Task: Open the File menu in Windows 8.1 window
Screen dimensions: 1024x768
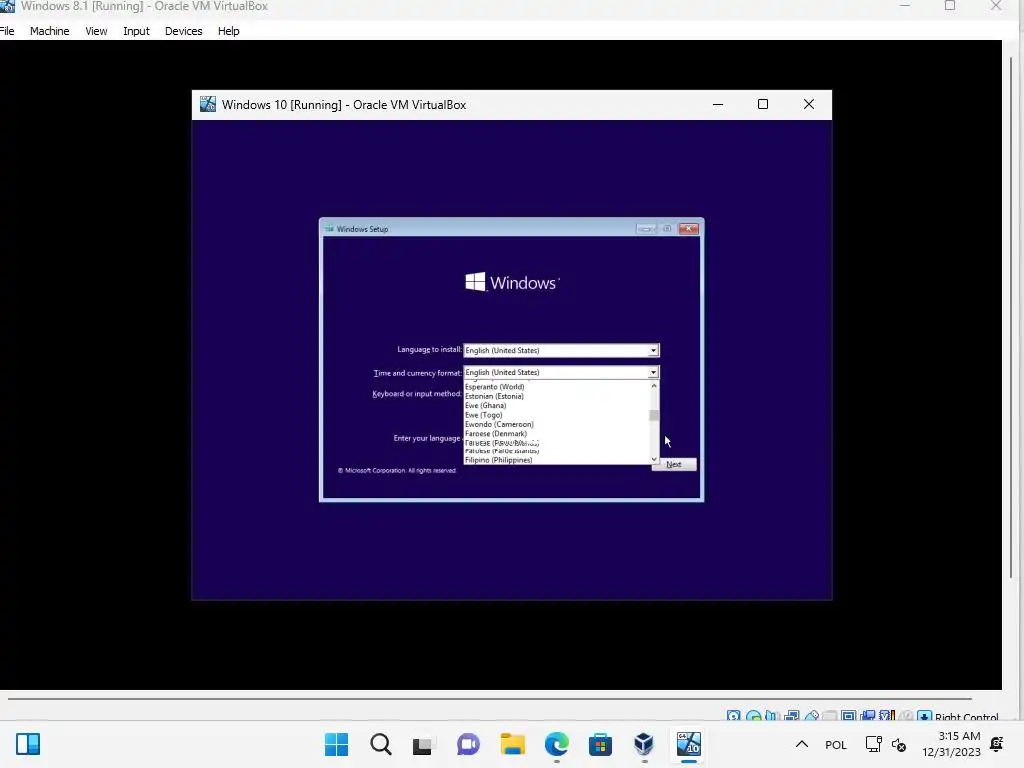Action: (7, 31)
